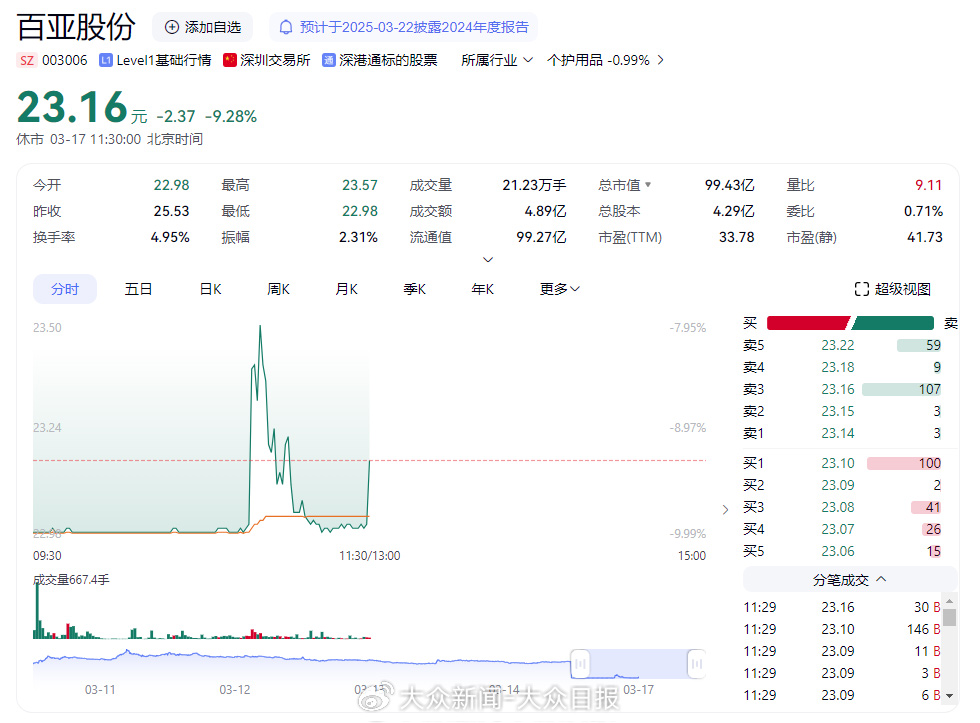The image size is (980, 723).
Task: Click the 买2 price 23.09 row
Action: tap(842, 485)
